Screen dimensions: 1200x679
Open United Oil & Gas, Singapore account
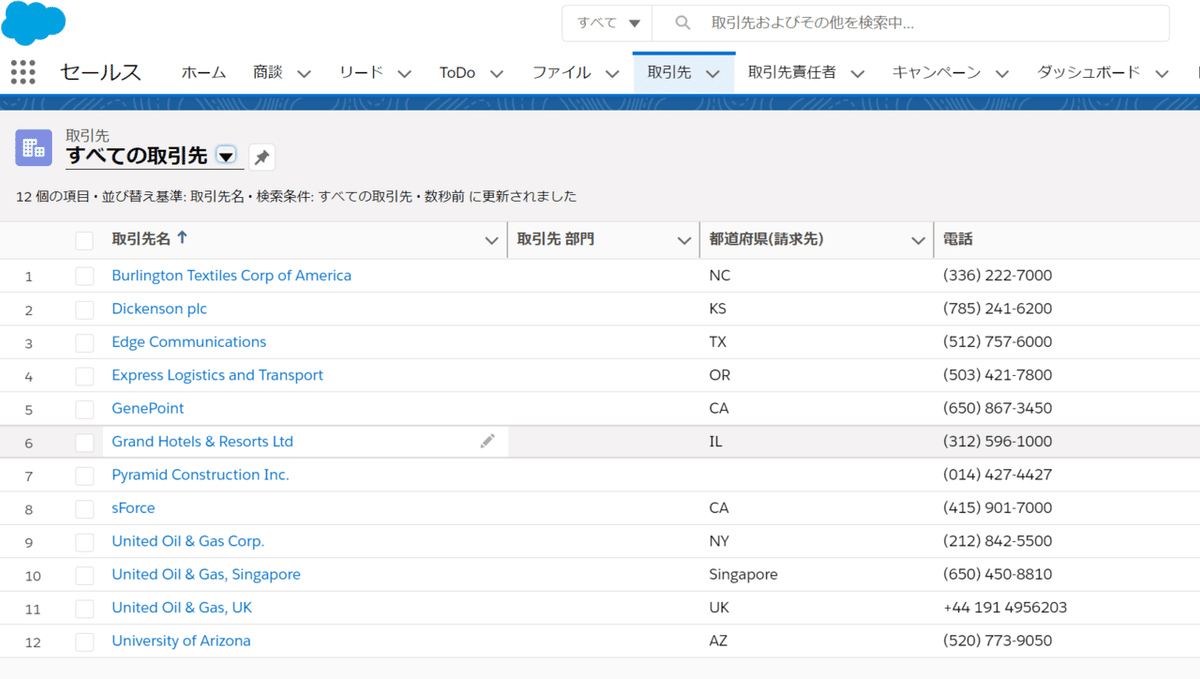[x=206, y=574]
